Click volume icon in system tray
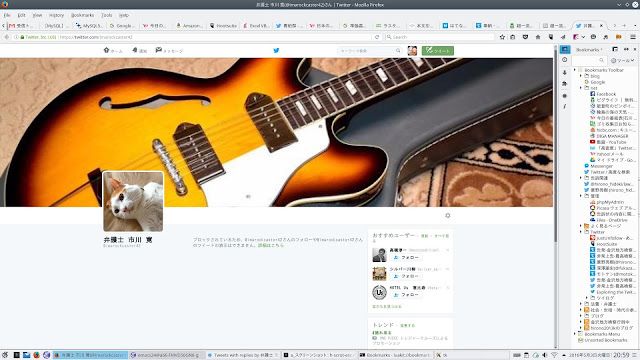This screenshot has width=640, height=360. (544, 355)
